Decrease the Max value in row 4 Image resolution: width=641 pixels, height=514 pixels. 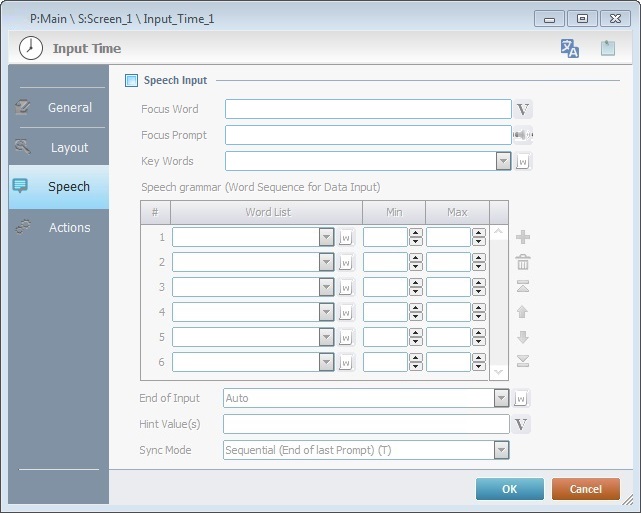pyautogui.click(x=479, y=316)
